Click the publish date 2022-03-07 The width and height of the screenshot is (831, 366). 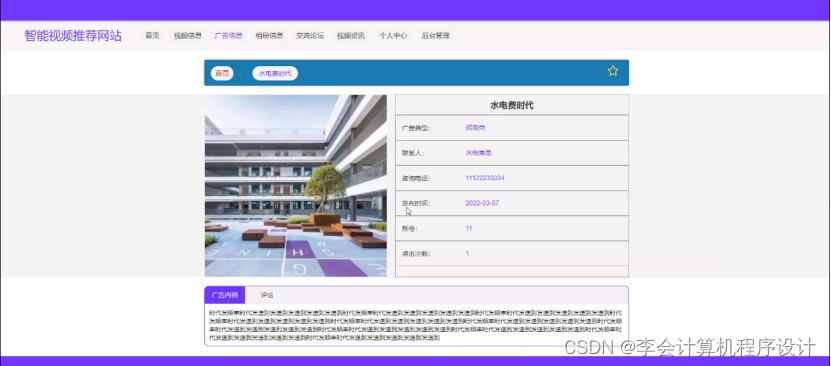pos(482,203)
